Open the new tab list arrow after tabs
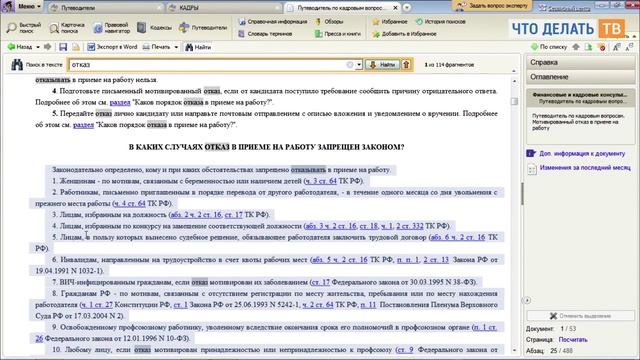 tap(407, 7)
